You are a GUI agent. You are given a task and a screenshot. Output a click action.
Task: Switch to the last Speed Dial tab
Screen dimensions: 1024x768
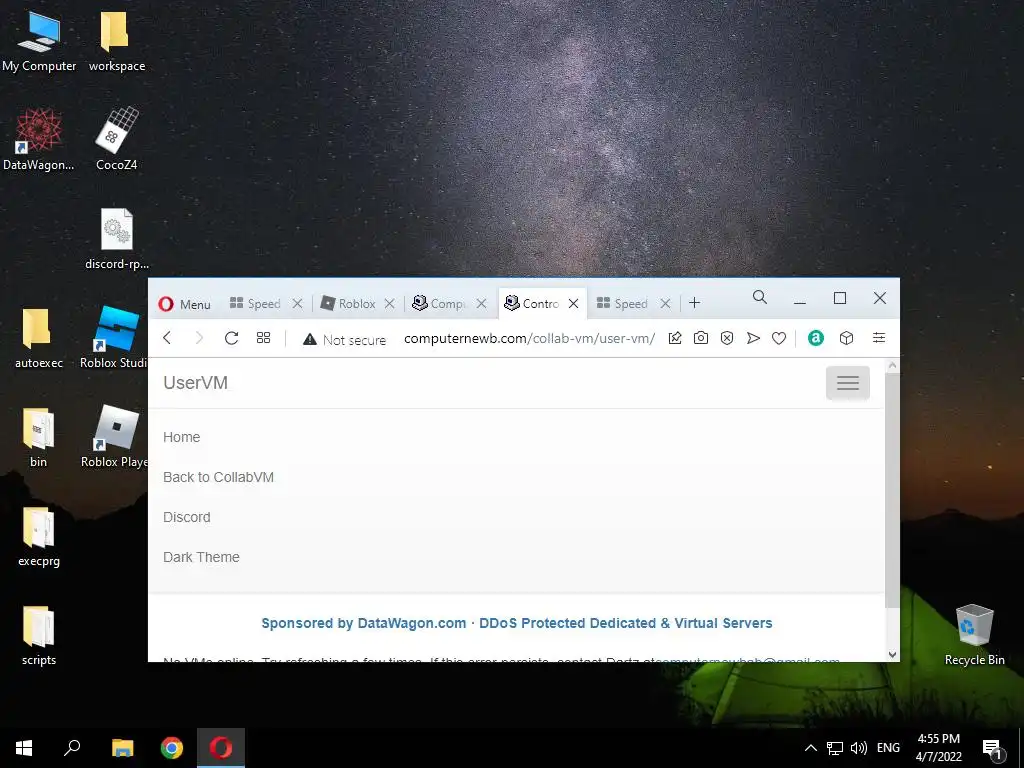pos(622,304)
